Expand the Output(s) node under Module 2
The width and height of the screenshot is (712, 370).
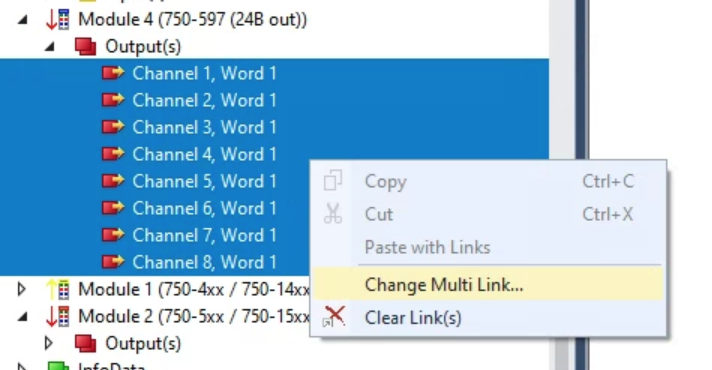49,343
